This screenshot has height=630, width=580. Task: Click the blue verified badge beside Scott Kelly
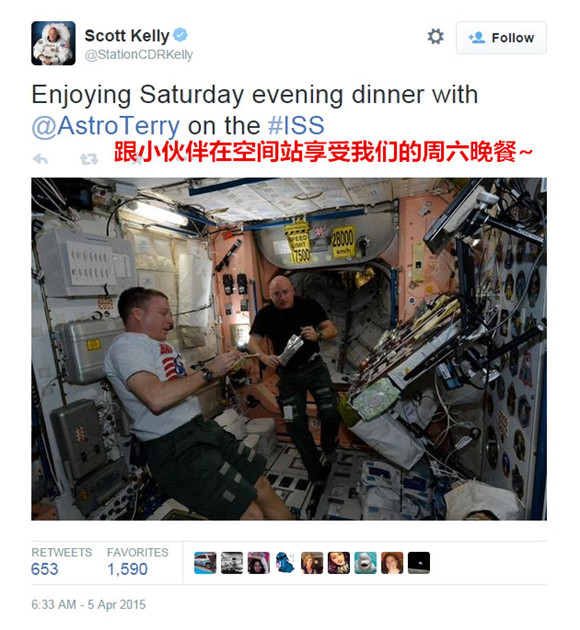pos(180,35)
